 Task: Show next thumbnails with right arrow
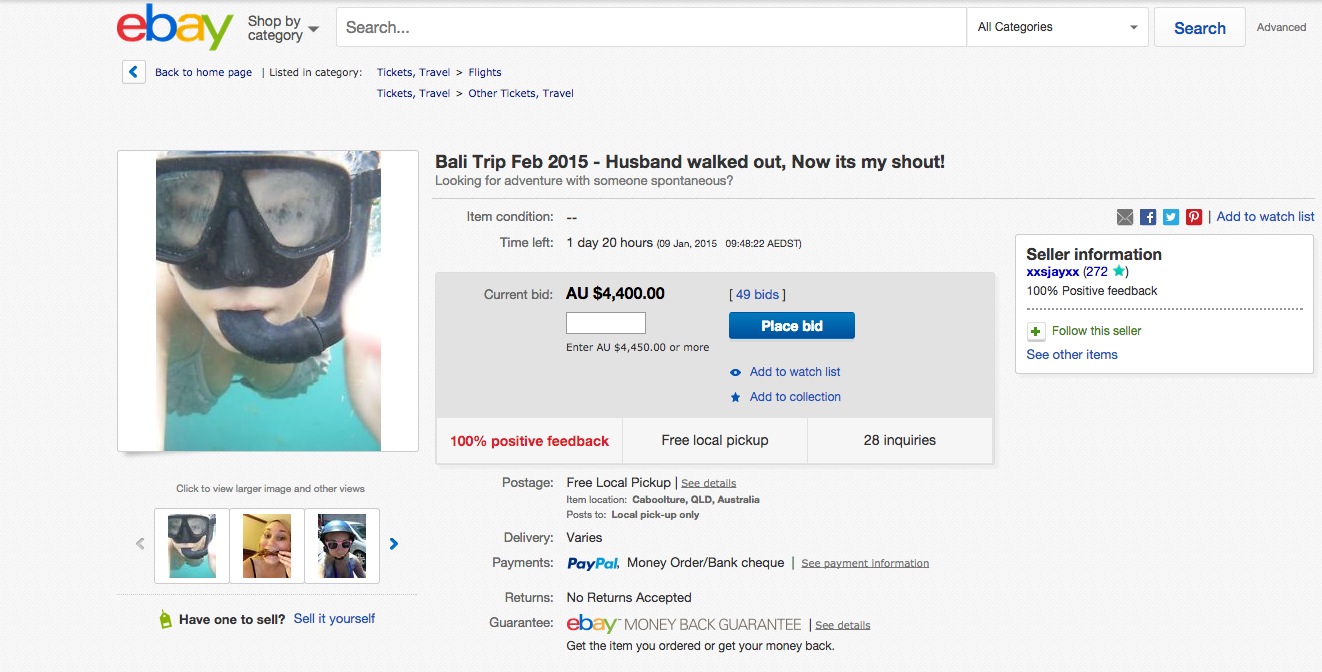click(x=394, y=544)
